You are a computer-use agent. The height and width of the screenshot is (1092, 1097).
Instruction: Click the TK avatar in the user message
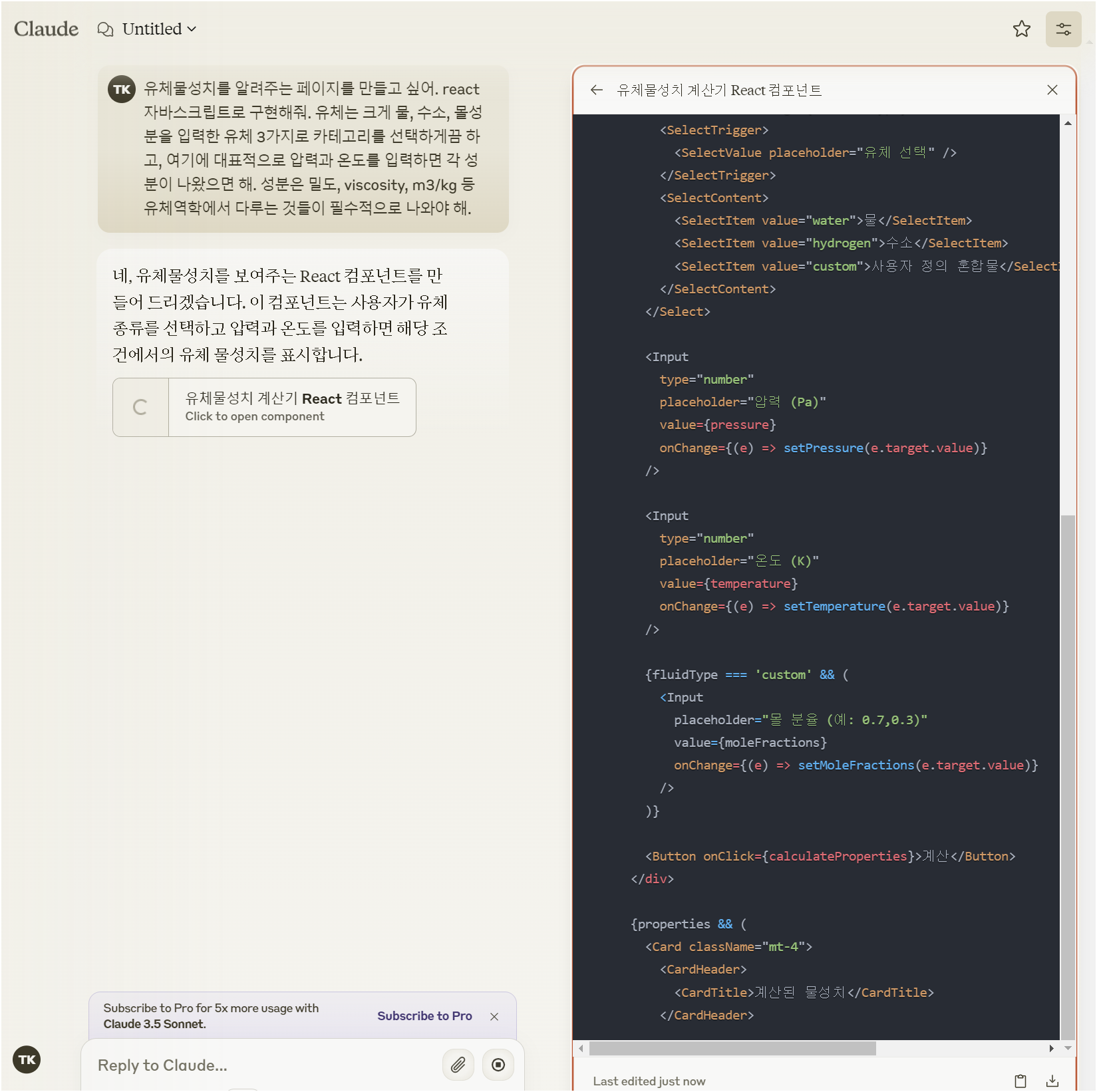(122, 89)
